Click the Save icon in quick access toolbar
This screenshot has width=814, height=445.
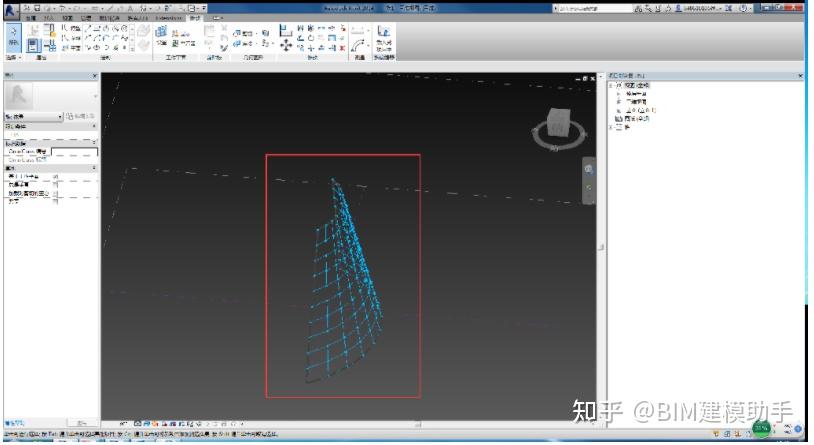(37, 8)
